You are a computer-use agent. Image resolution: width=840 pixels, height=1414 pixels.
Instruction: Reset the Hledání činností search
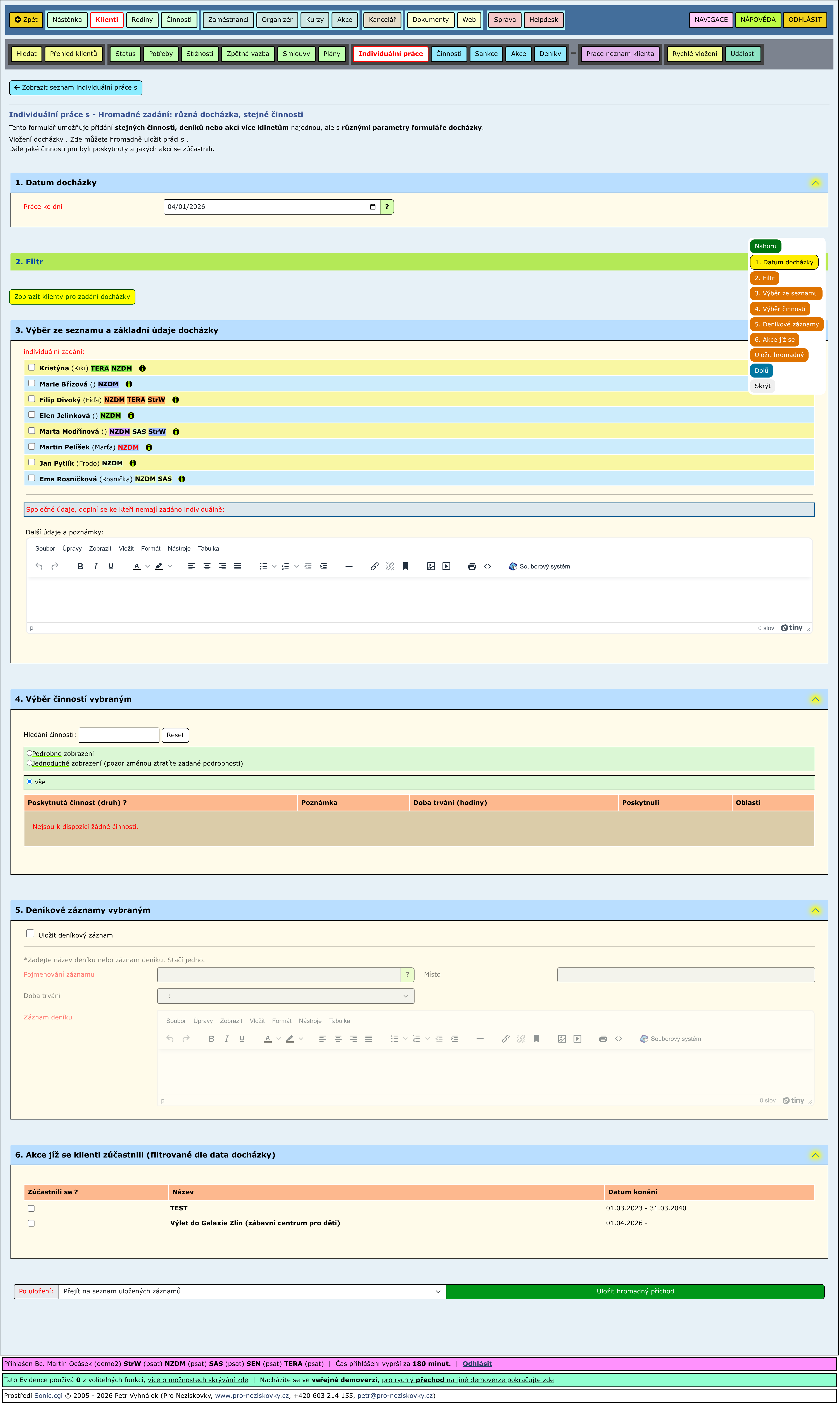pos(175,735)
